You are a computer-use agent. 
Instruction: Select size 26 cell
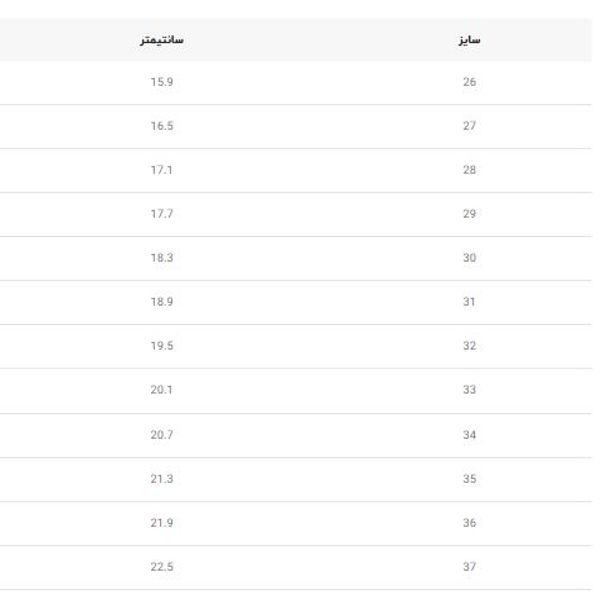tap(470, 82)
